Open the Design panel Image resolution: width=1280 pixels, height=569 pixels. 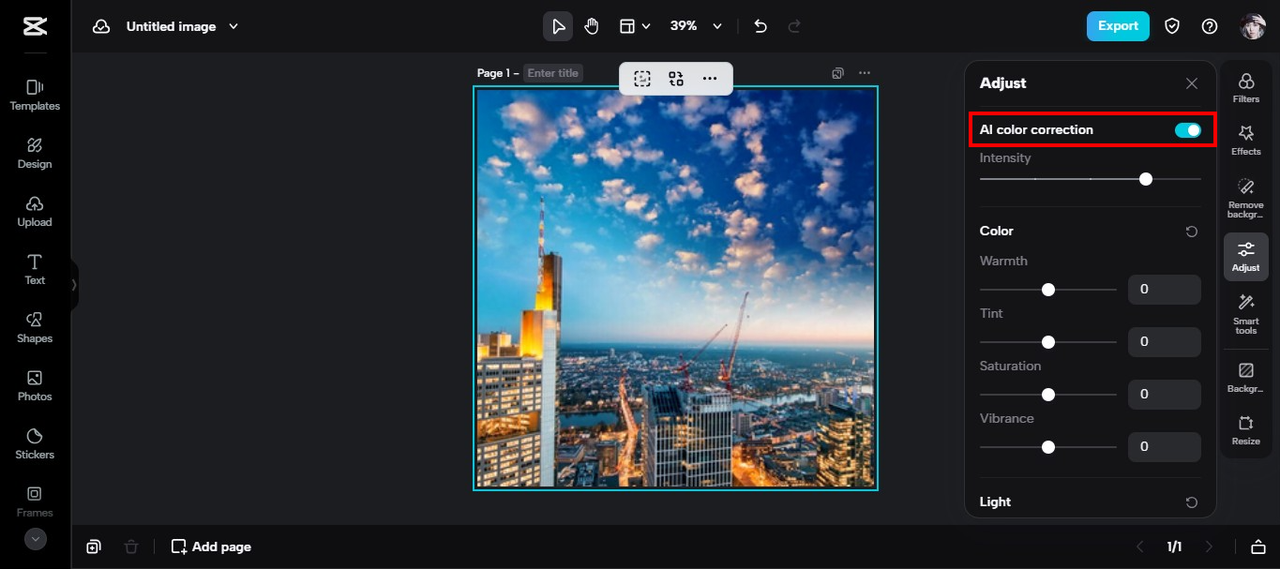pyautogui.click(x=35, y=153)
